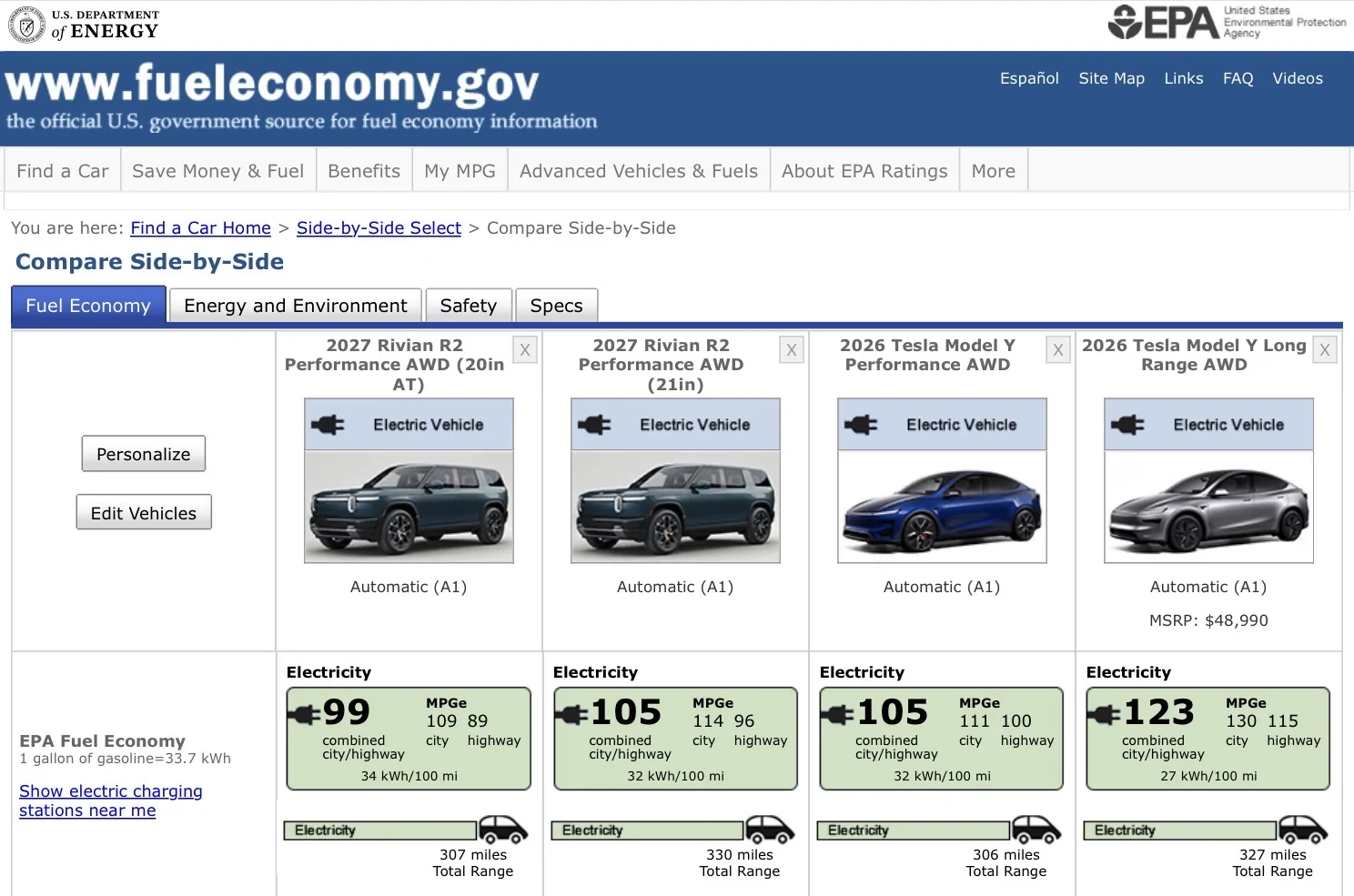Click car range icon above 307 miles
The width and height of the screenshot is (1354, 896).
503,830
